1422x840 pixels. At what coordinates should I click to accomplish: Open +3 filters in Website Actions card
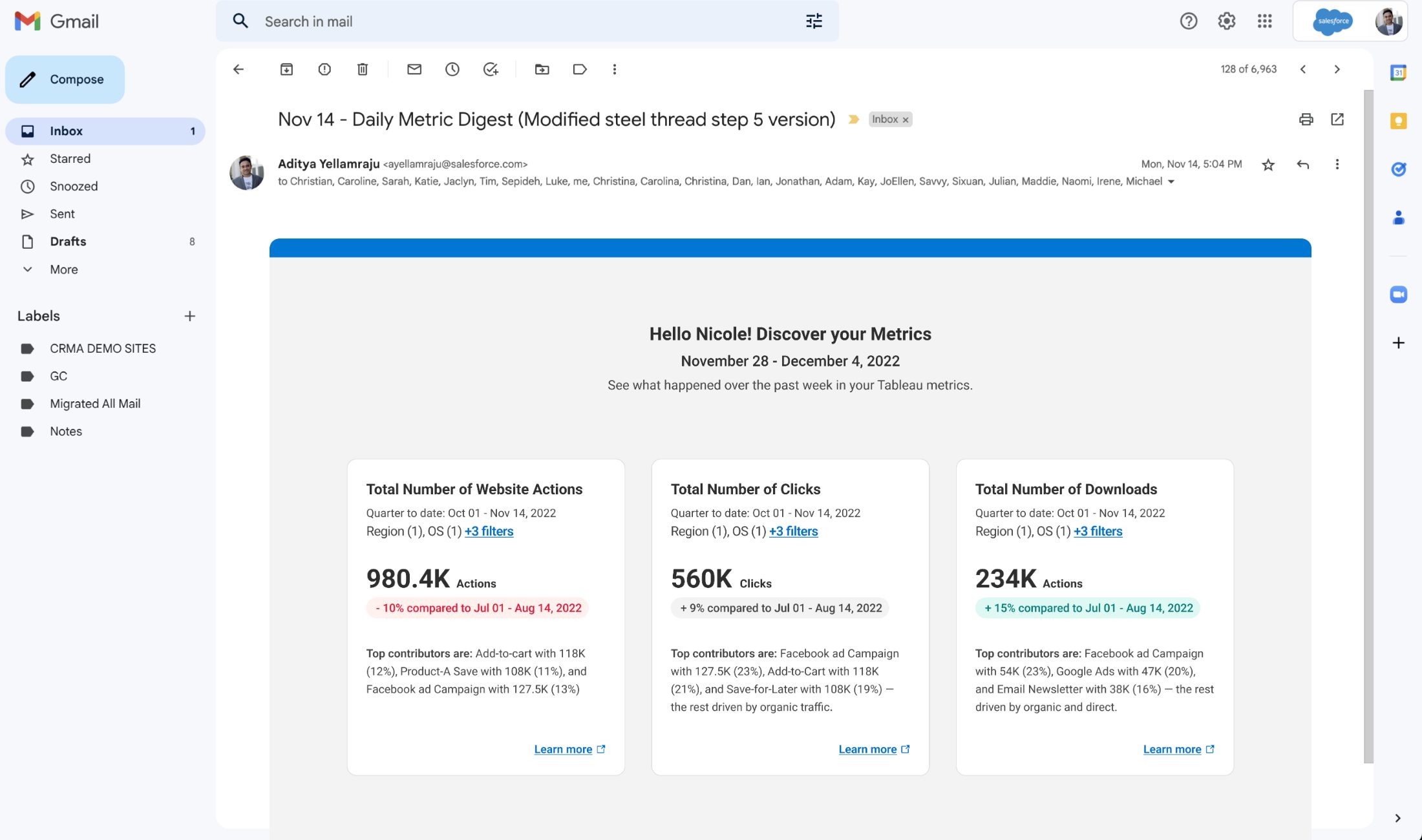tap(489, 531)
